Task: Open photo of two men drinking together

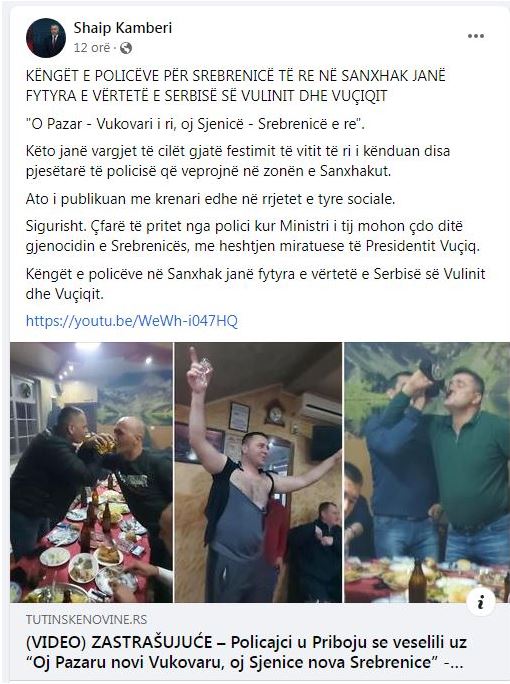Action: 91,472
